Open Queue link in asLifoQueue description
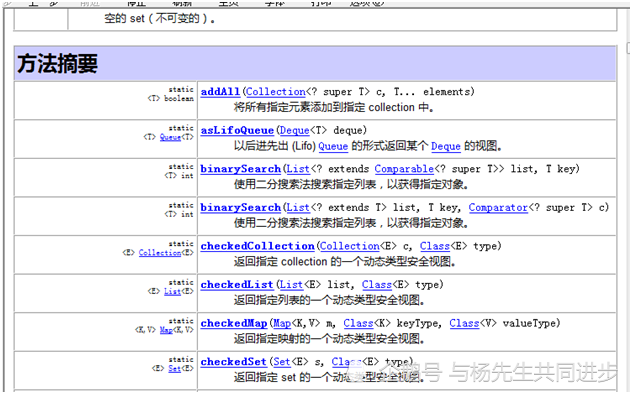Viewport: 632px width, 394px height. (x=333, y=146)
